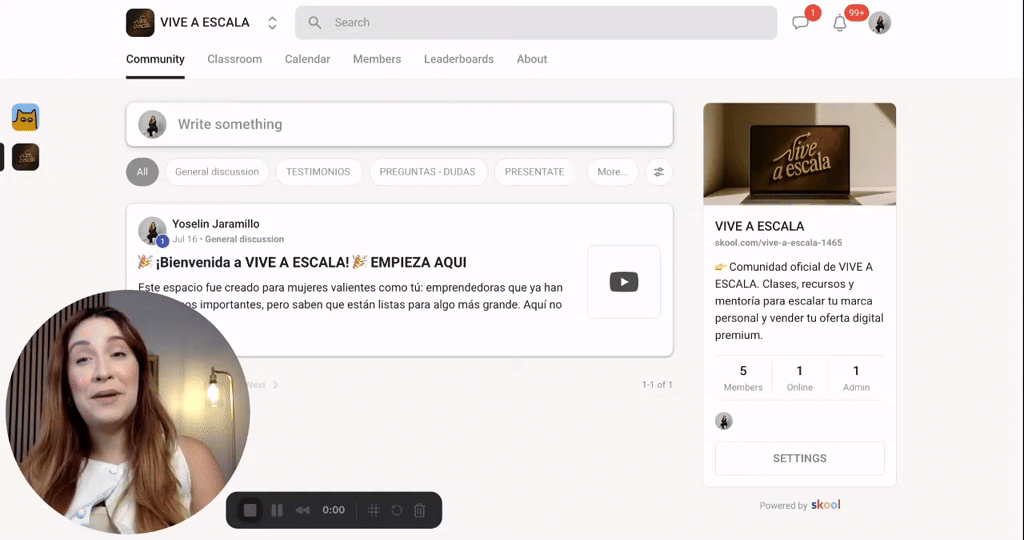Click the Write something post box

400,124
